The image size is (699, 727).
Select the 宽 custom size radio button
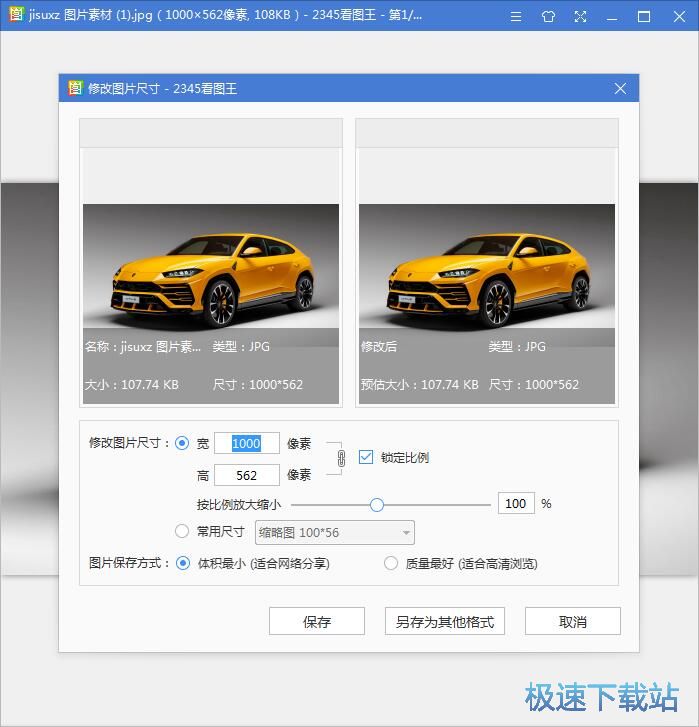(182, 443)
